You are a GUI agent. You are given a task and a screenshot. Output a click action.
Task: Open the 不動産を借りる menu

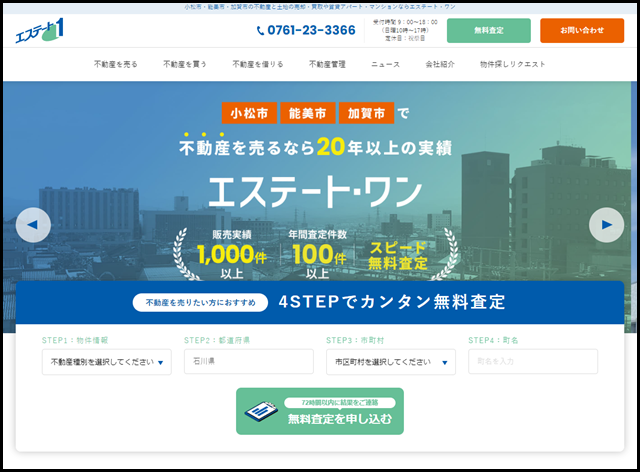click(258, 64)
